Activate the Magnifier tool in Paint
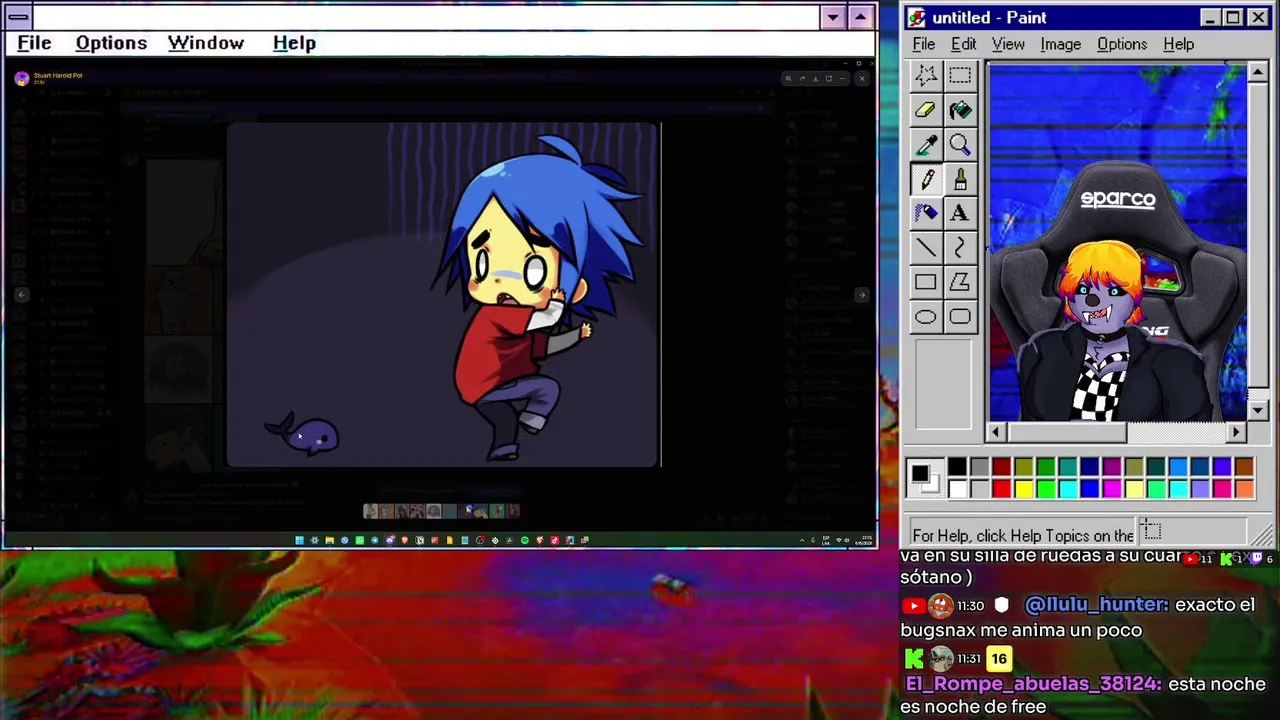This screenshot has width=1280, height=720. click(x=960, y=145)
